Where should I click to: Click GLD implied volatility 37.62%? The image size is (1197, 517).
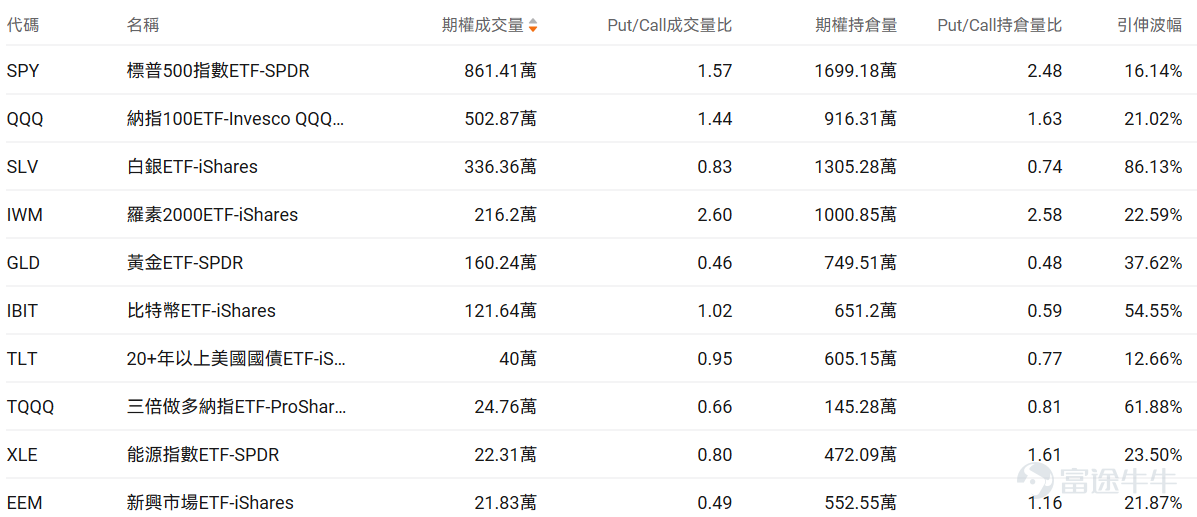1153,263
